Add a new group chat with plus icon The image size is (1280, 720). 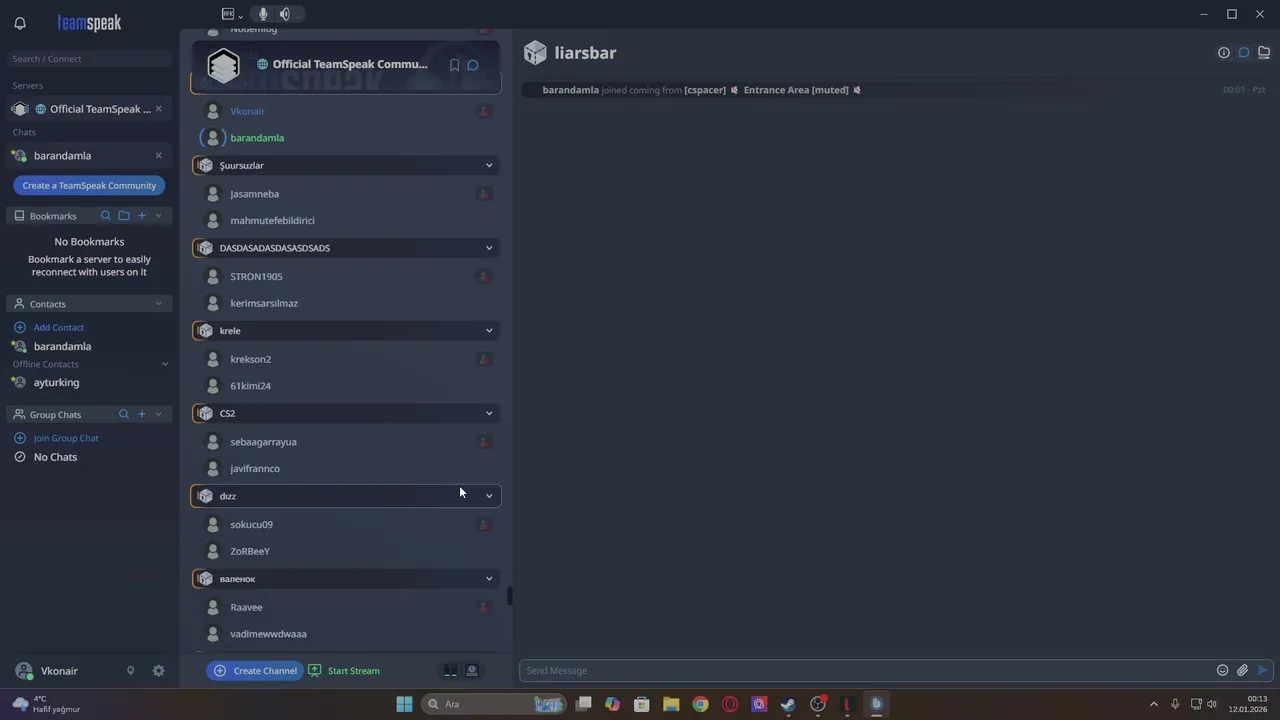[x=142, y=414]
